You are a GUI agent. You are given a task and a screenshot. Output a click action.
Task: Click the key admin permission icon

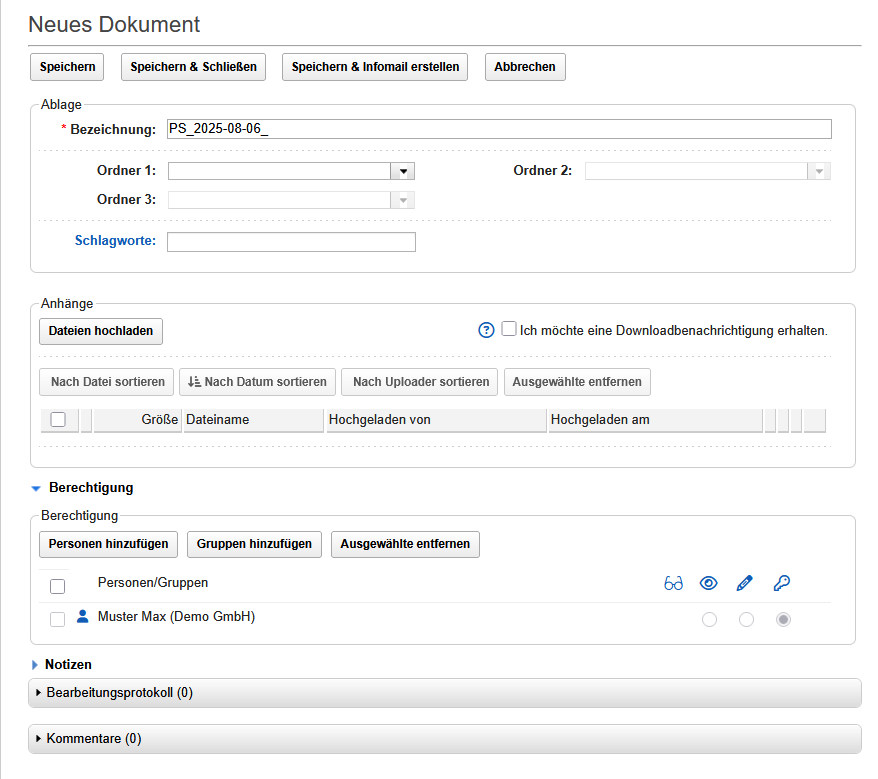[x=782, y=583]
